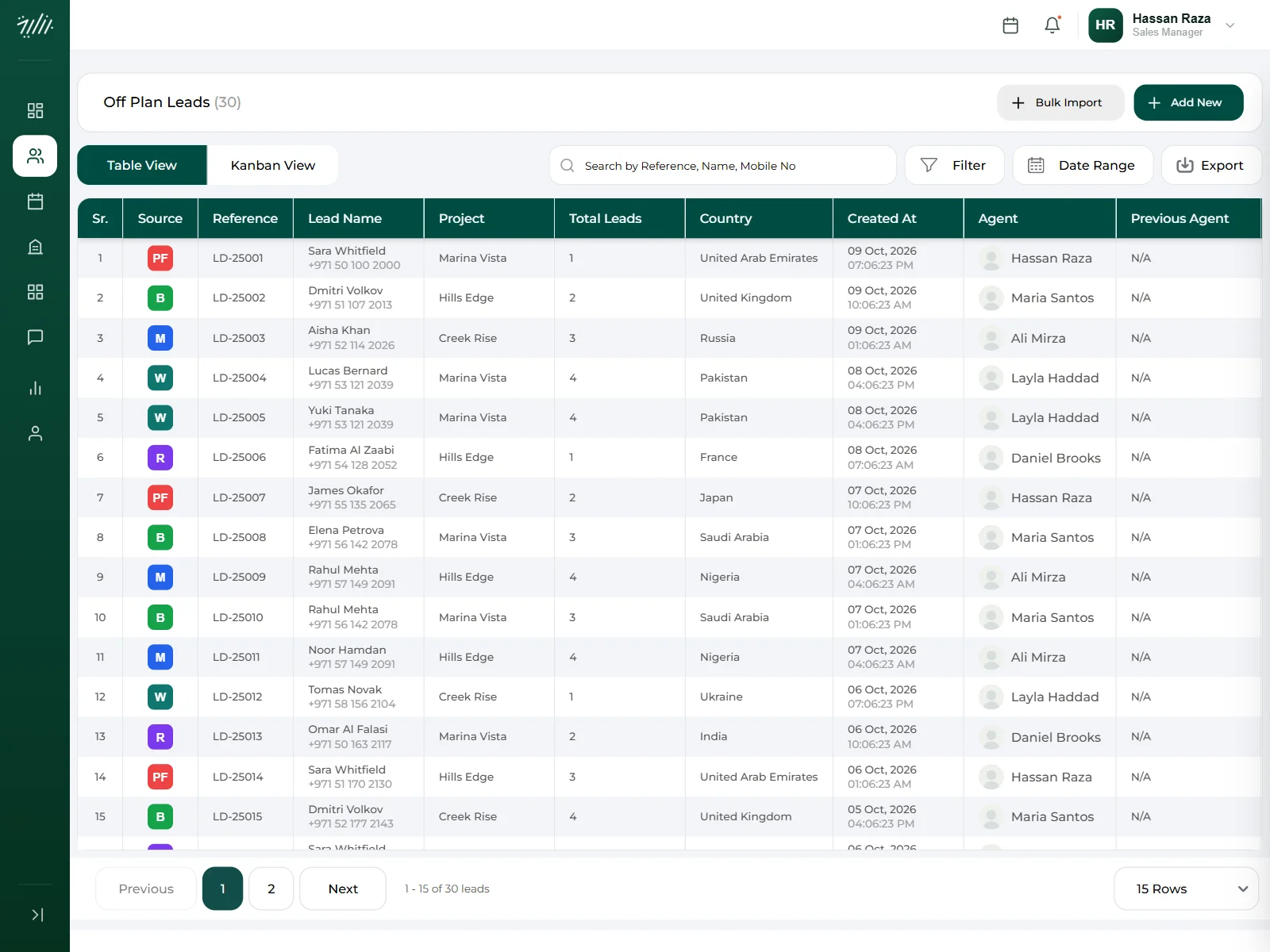Click the Bulk Import button
This screenshot has width=1270, height=952.
click(x=1060, y=102)
